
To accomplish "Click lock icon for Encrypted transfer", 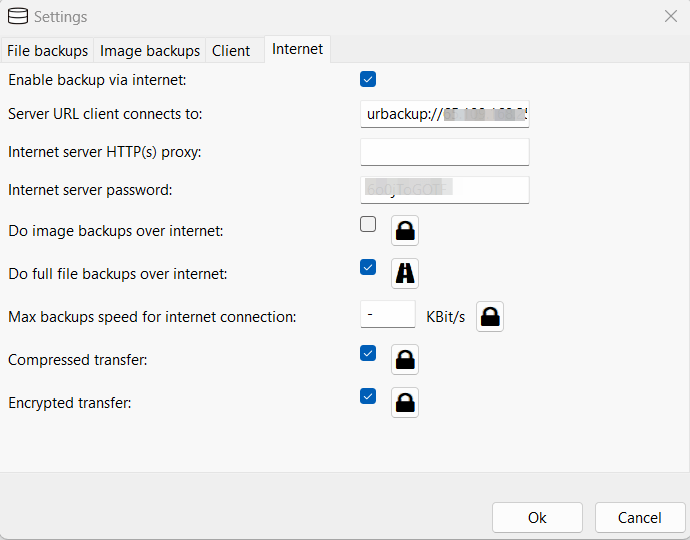I will click(405, 402).
